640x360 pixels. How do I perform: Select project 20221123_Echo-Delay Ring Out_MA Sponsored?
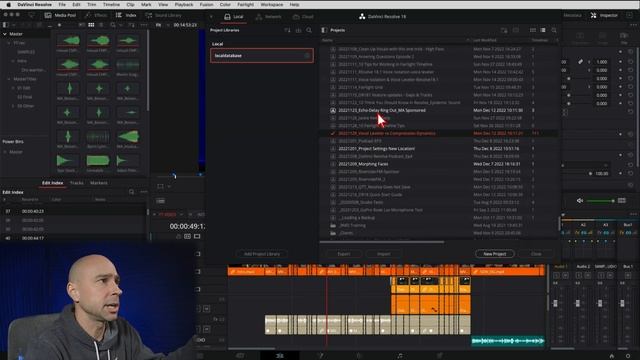tap(439, 110)
